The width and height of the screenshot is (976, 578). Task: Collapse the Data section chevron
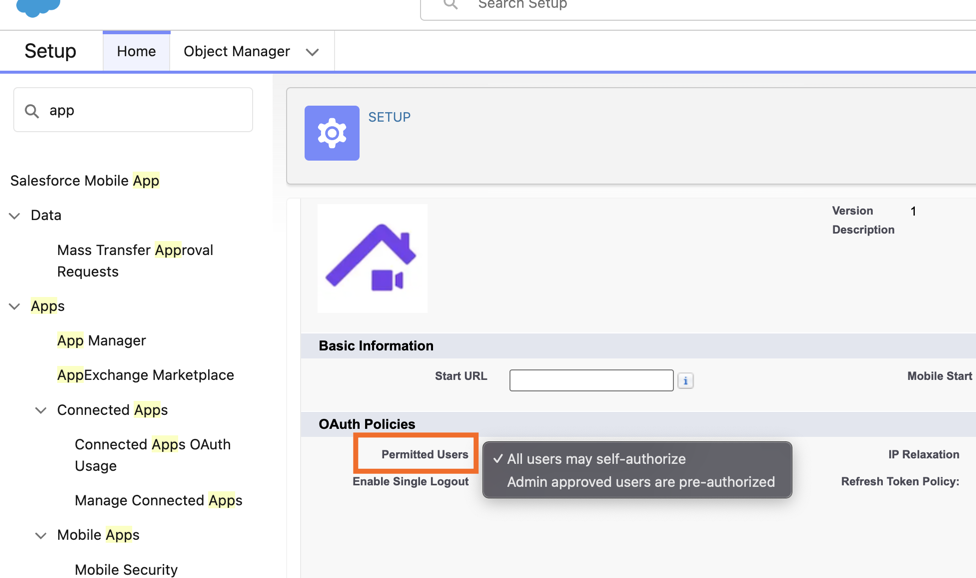[14, 216]
